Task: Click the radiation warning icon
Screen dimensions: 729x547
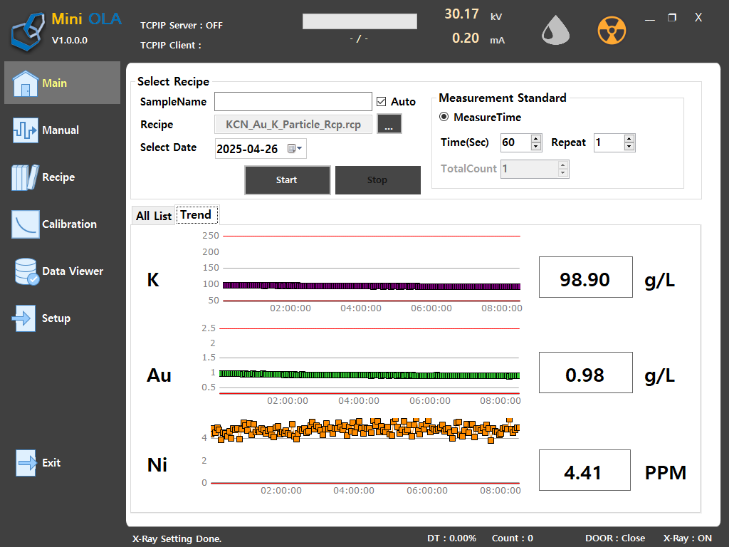Action: coord(611,31)
